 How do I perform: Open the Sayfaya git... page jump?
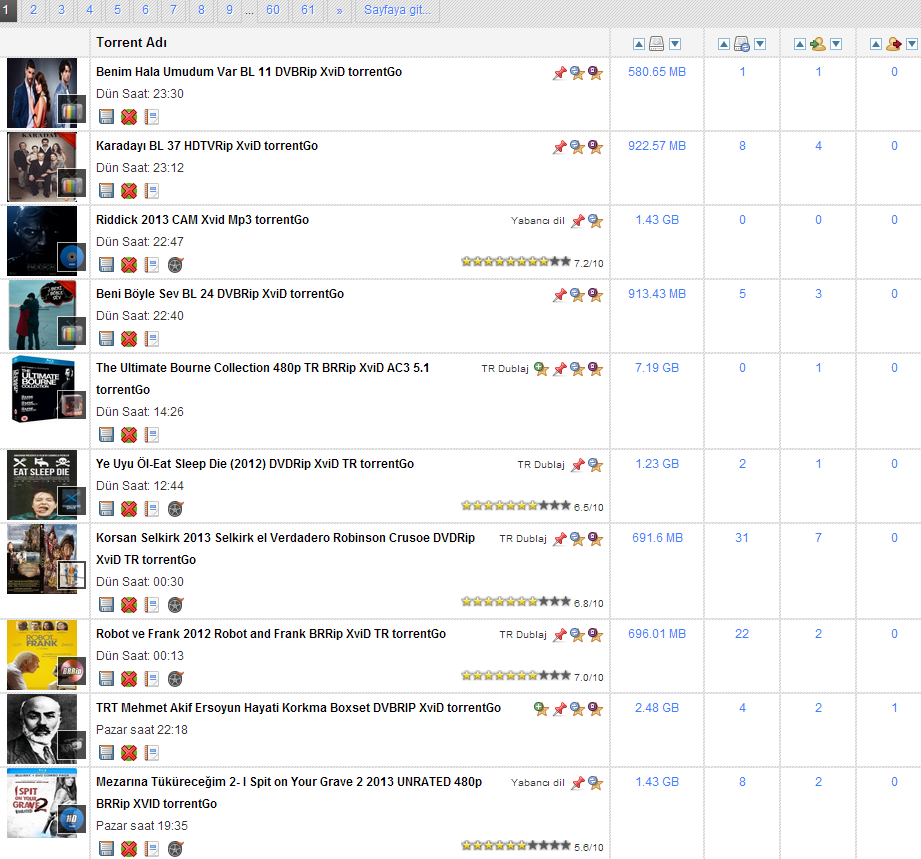click(398, 10)
